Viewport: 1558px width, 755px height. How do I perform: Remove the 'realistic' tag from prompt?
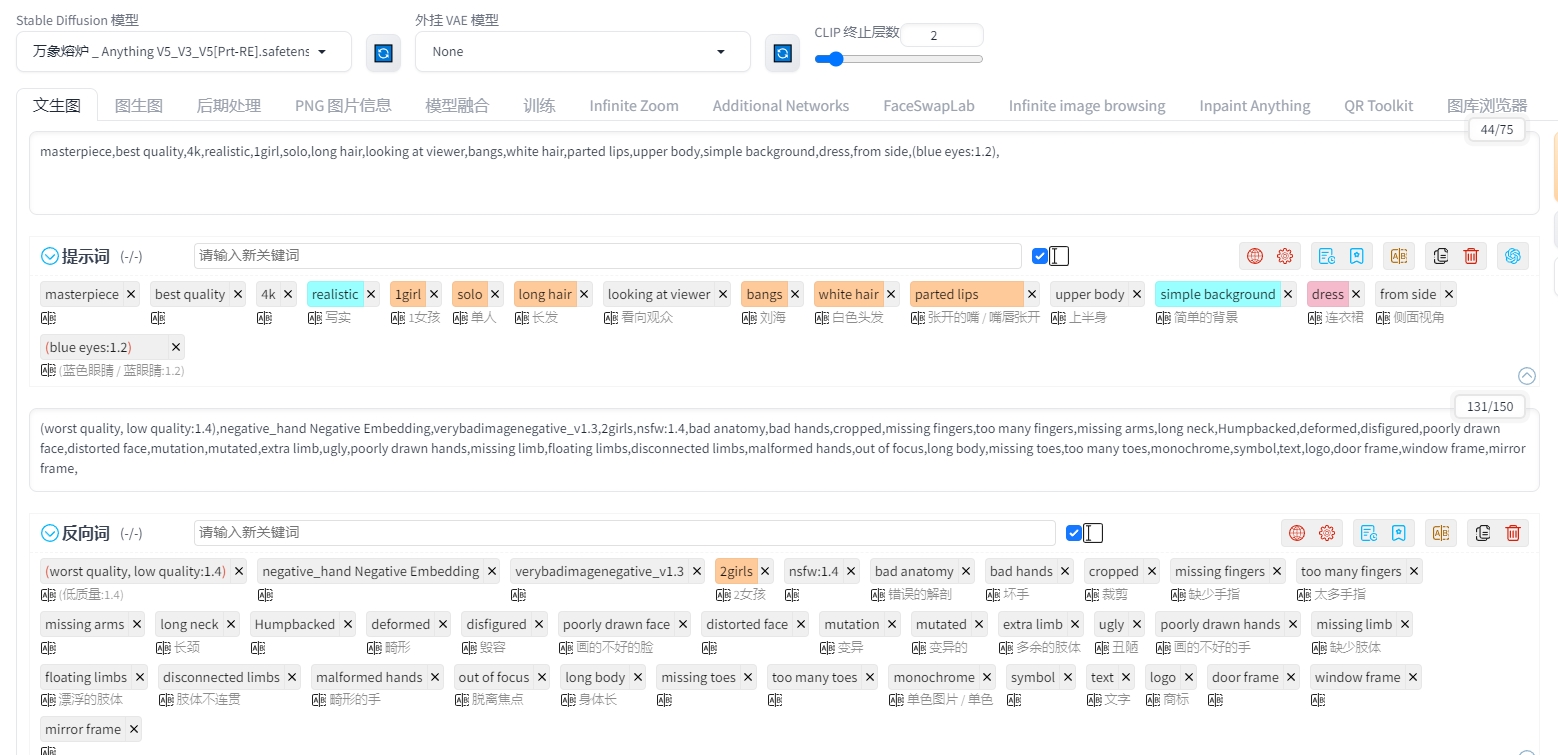coord(372,294)
